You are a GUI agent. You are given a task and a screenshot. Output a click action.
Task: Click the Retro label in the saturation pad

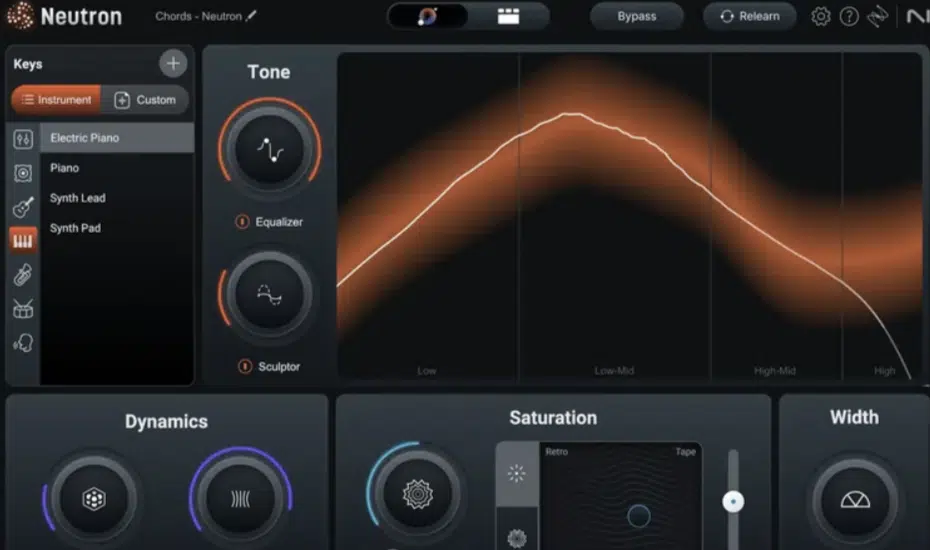pyautogui.click(x=556, y=452)
